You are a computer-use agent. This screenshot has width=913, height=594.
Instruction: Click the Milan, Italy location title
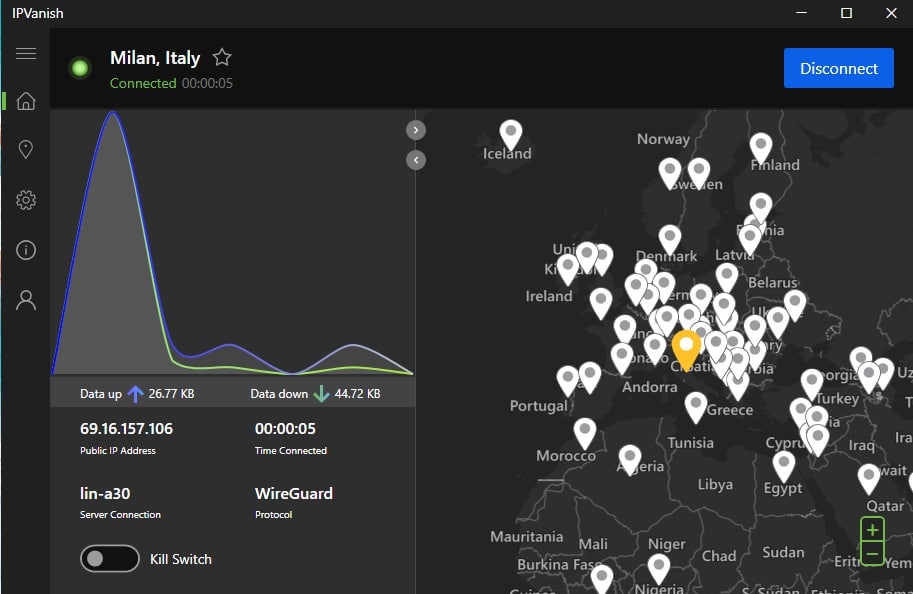[155, 58]
